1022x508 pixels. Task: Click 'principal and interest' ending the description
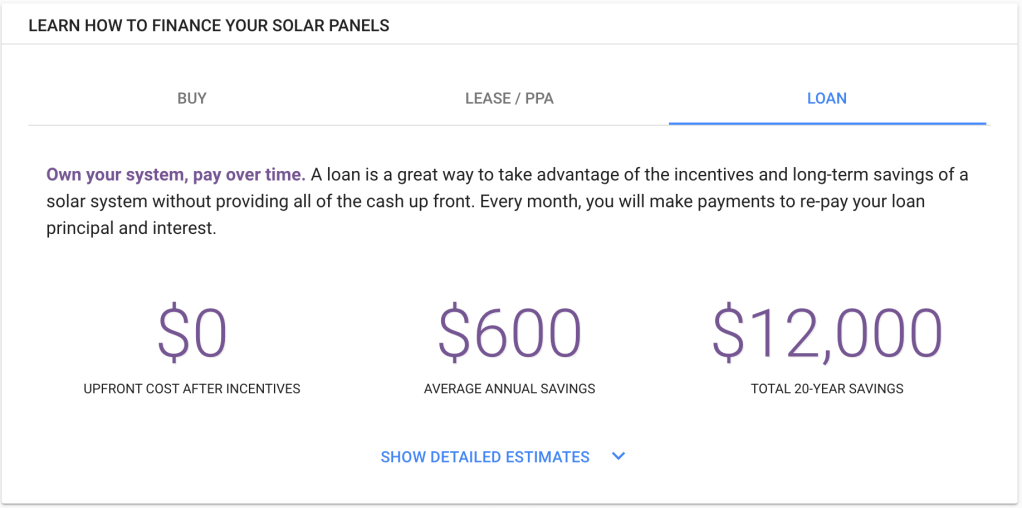[x=131, y=228]
